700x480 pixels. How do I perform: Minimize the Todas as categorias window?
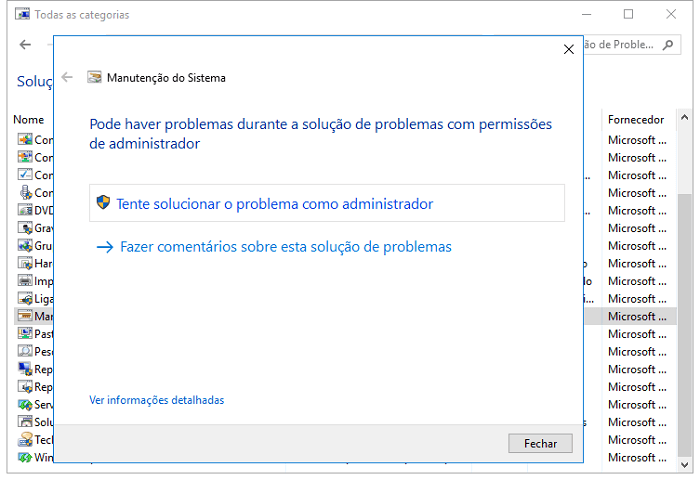tap(587, 14)
